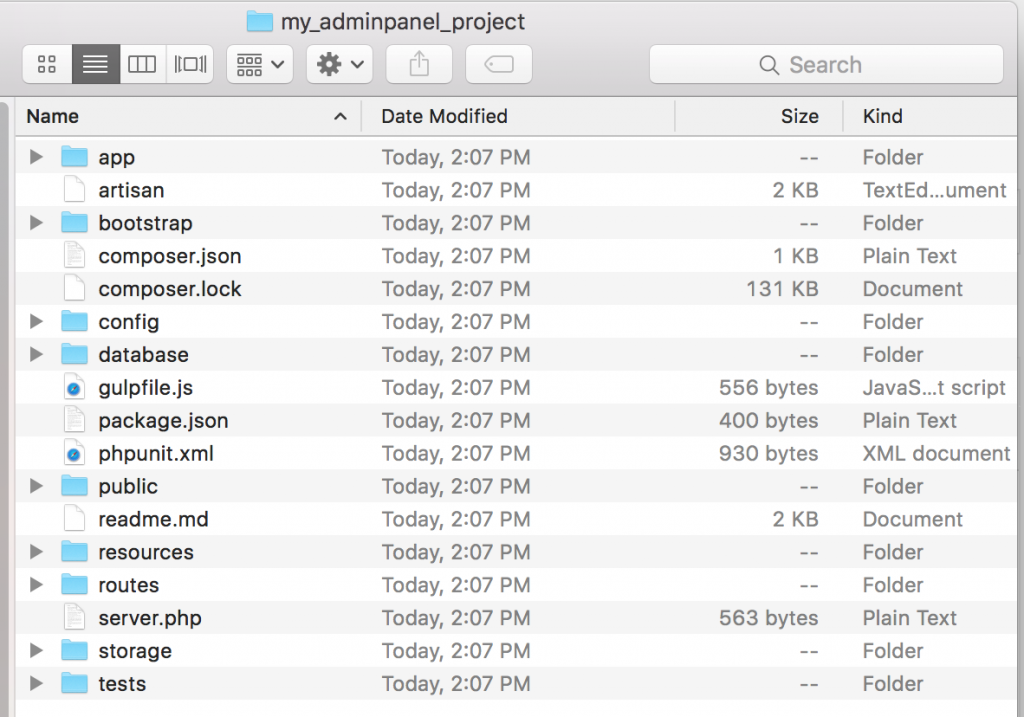Click the TextEd...ument kind label
This screenshot has width=1024, height=717.
(x=935, y=190)
